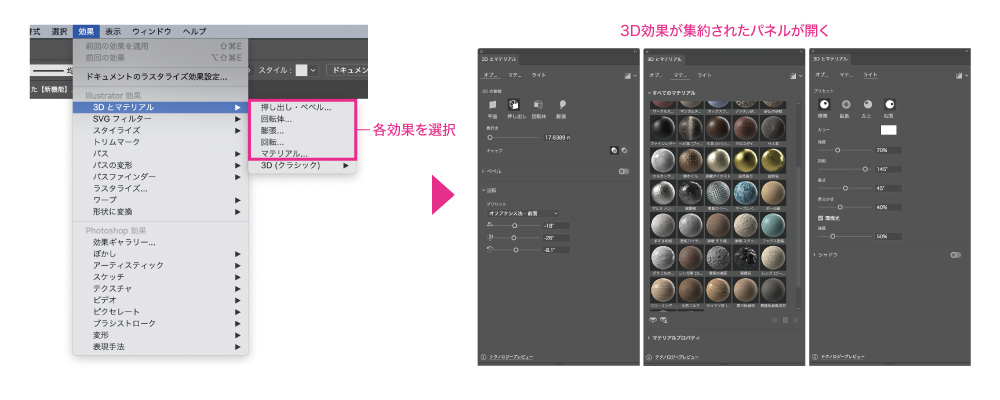Select the 平面 (plane) 3D type icon
This screenshot has width=1000, height=400.
pos(492,105)
